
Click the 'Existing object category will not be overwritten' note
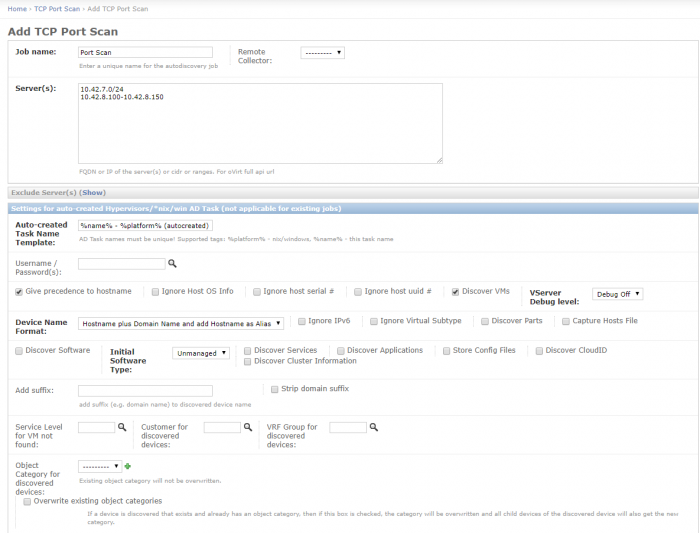click(x=150, y=481)
